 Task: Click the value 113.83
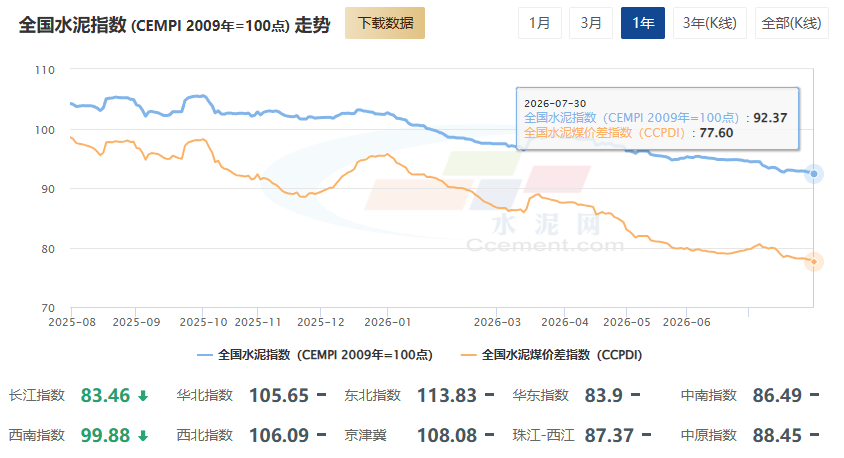tap(447, 396)
